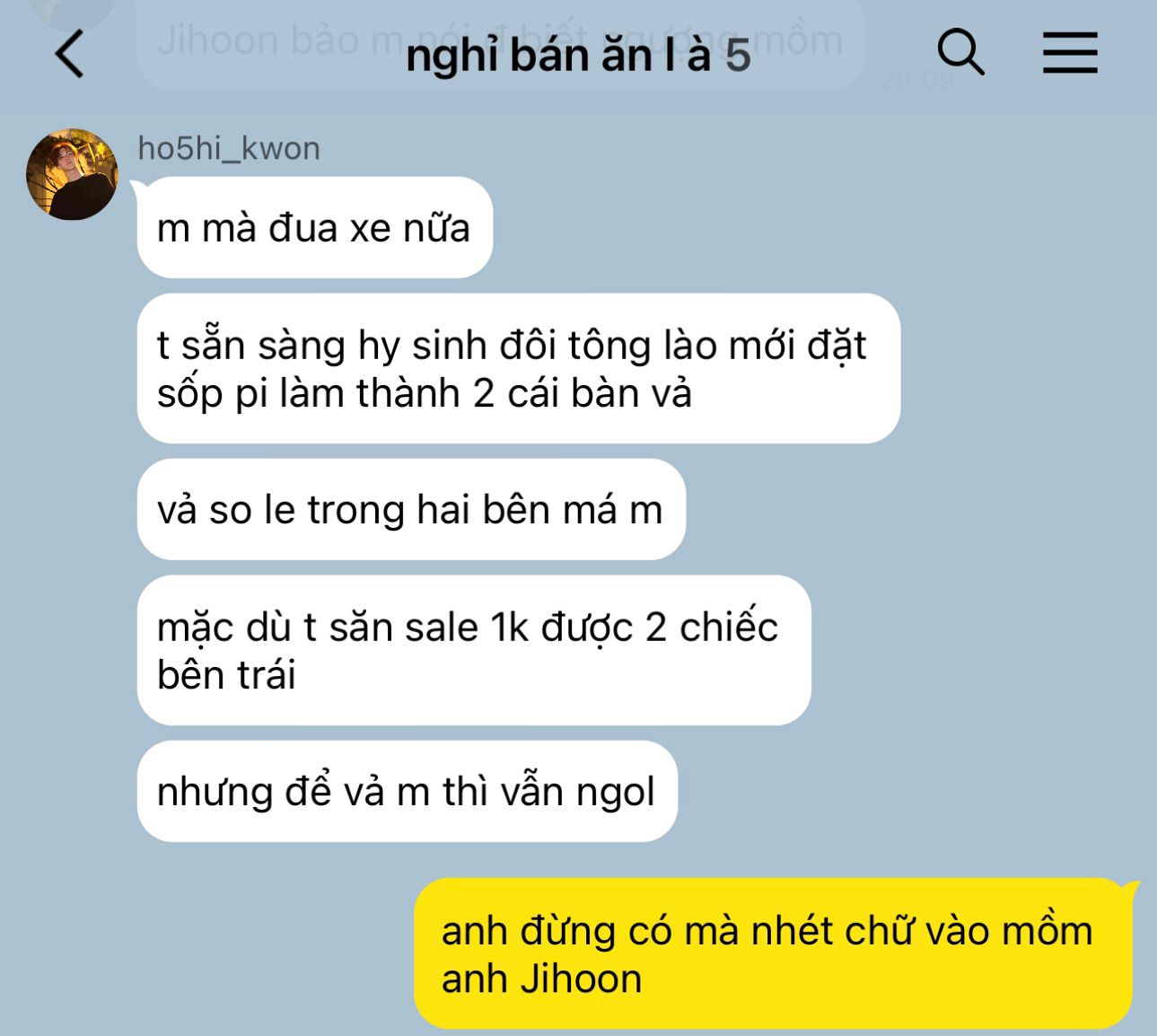Tap the 'sốp pi' words in the second message
Screen dimensions: 1157x1036
209,393
